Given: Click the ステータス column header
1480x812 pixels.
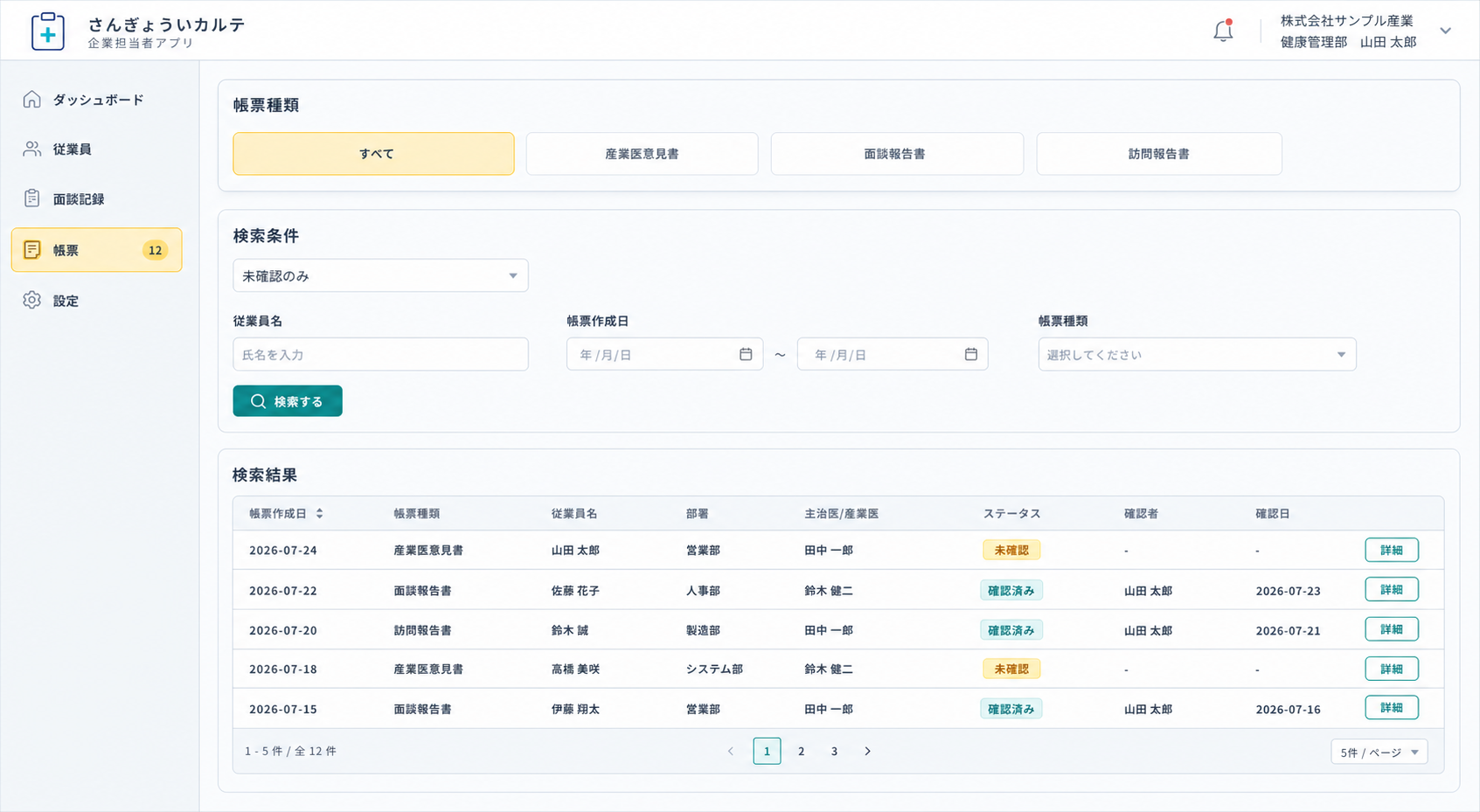Looking at the screenshot, I should pyautogui.click(x=1011, y=513).
